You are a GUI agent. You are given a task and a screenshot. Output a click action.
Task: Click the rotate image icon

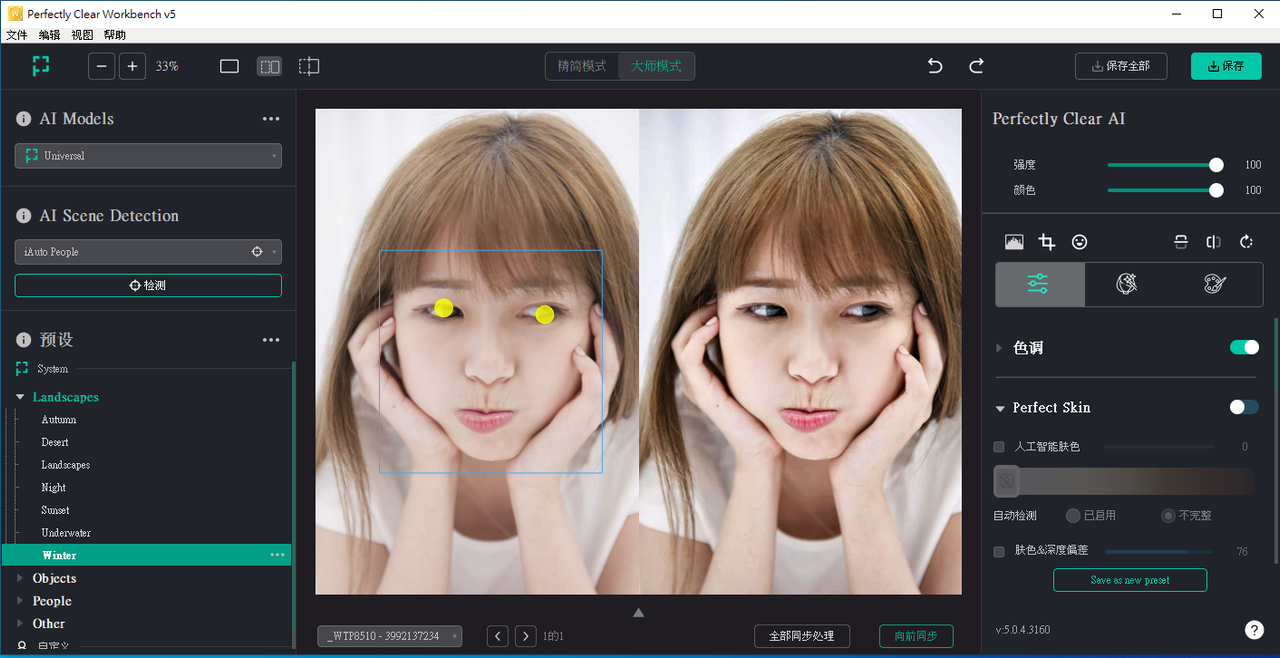(1246, 242)
